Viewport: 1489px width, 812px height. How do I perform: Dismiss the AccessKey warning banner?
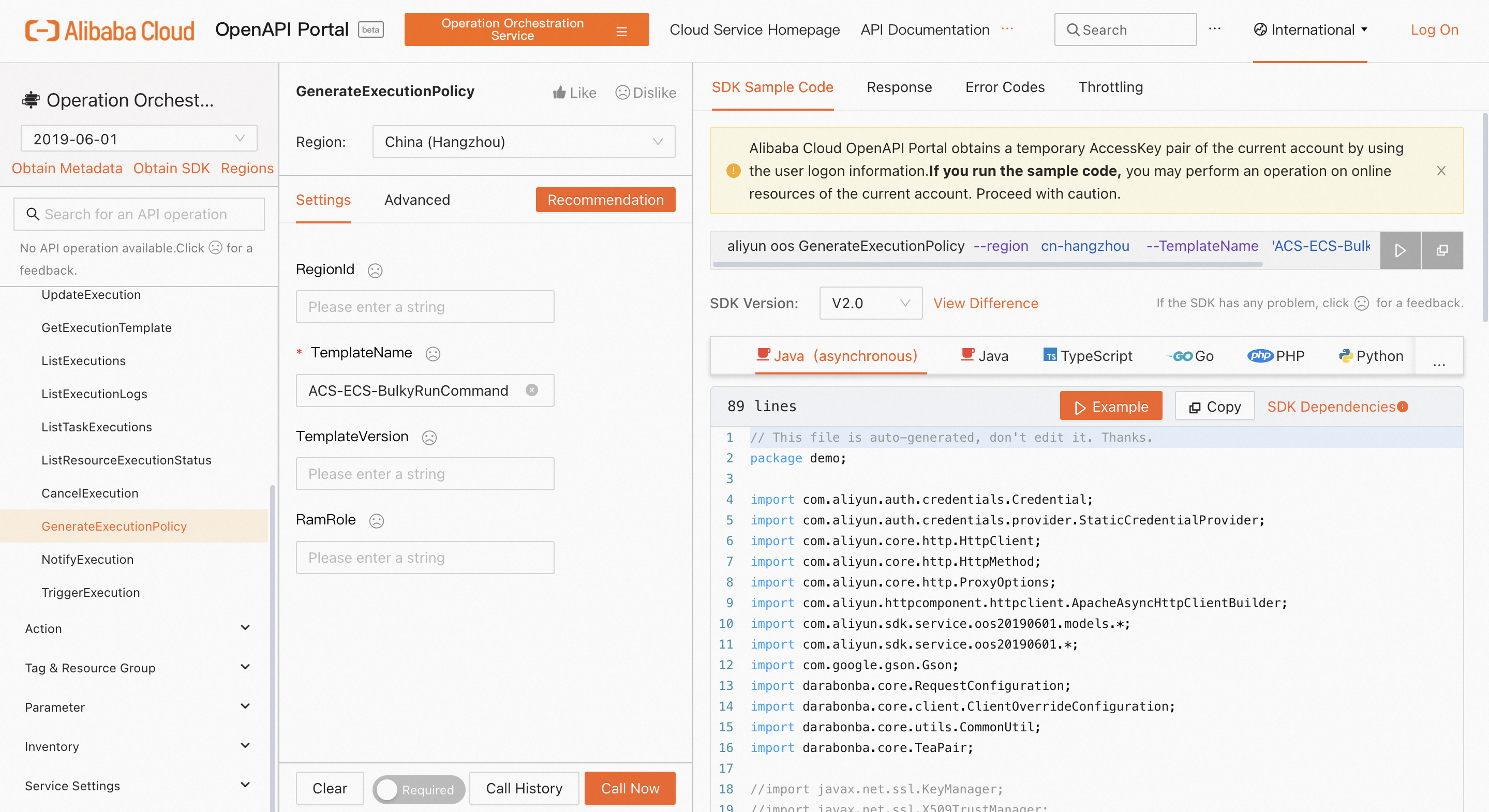(1441, 171)
